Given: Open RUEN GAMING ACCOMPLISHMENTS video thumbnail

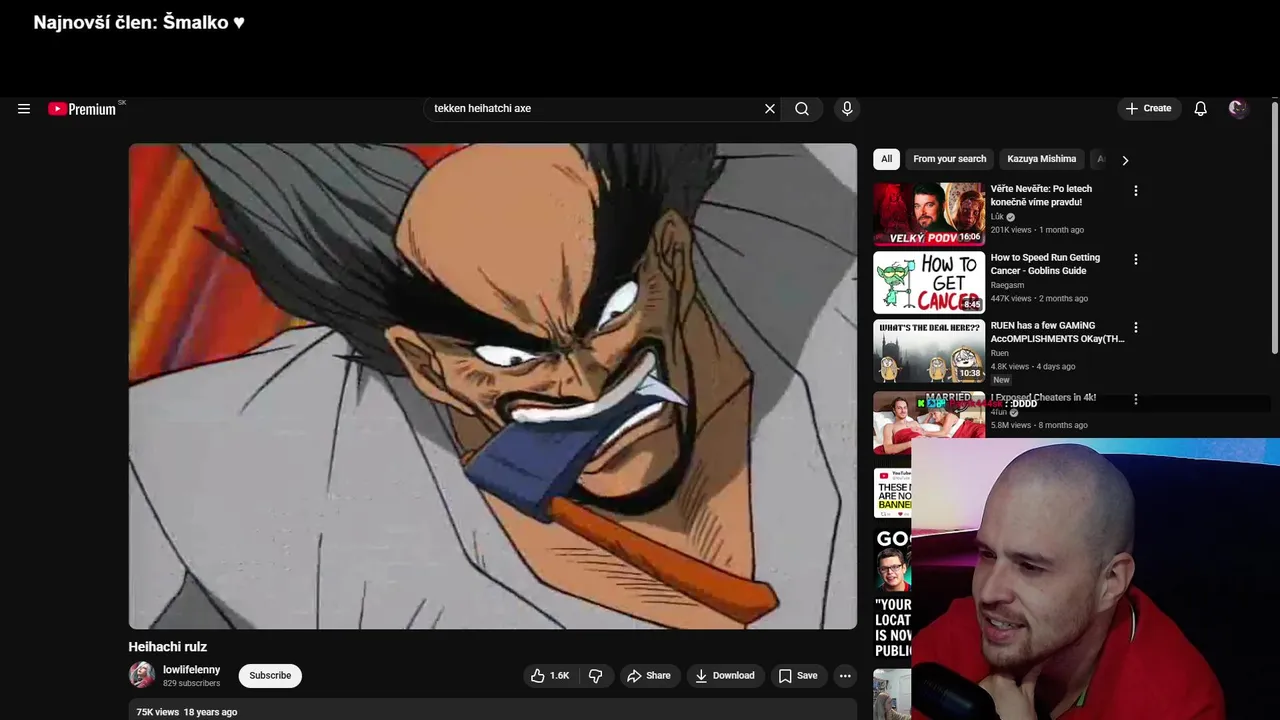Looking at the screenshot, I should (929, 351).
